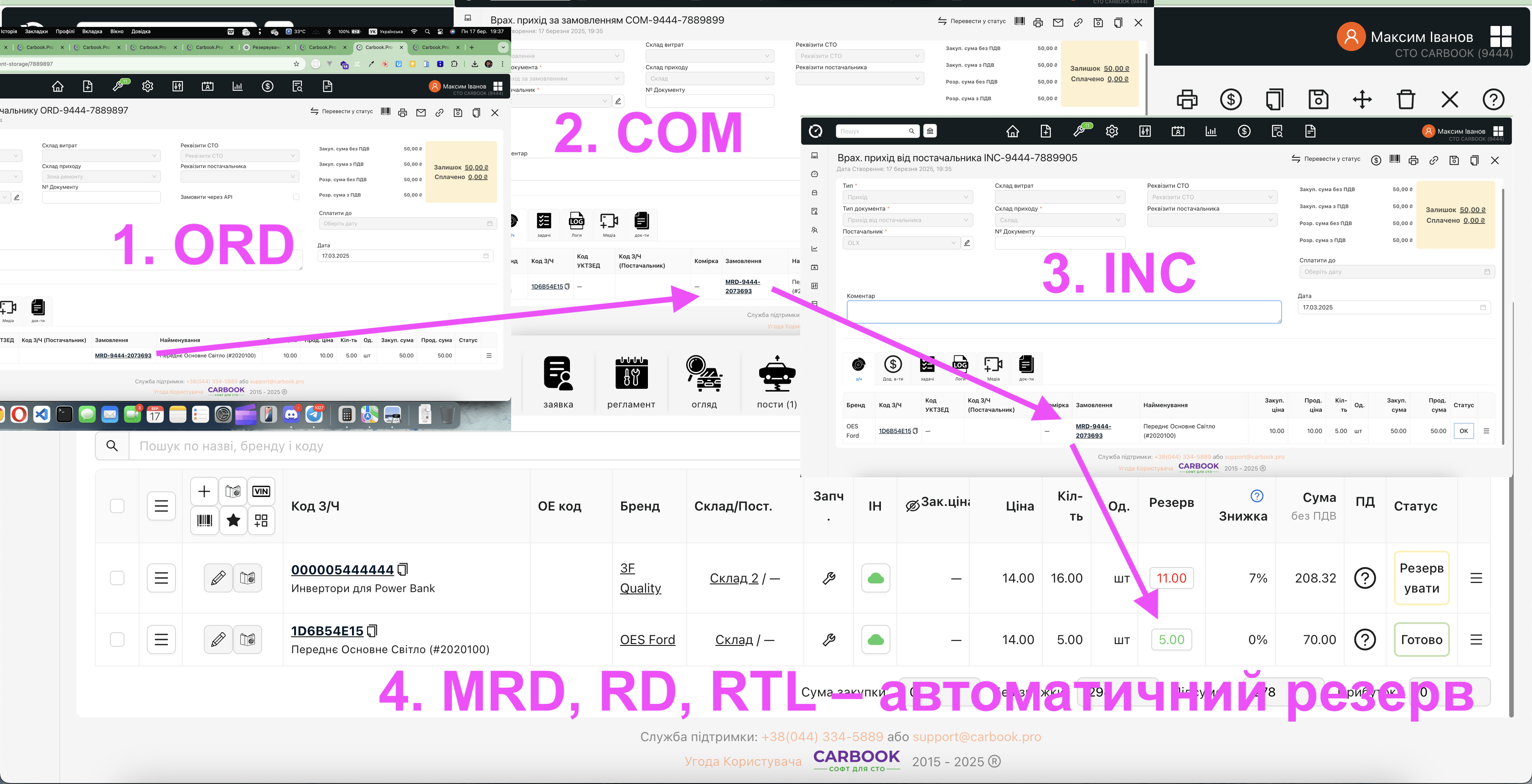Click the VIN search icon button
The height and width of the screenshot is (784, 1532).
pos(261,491)
